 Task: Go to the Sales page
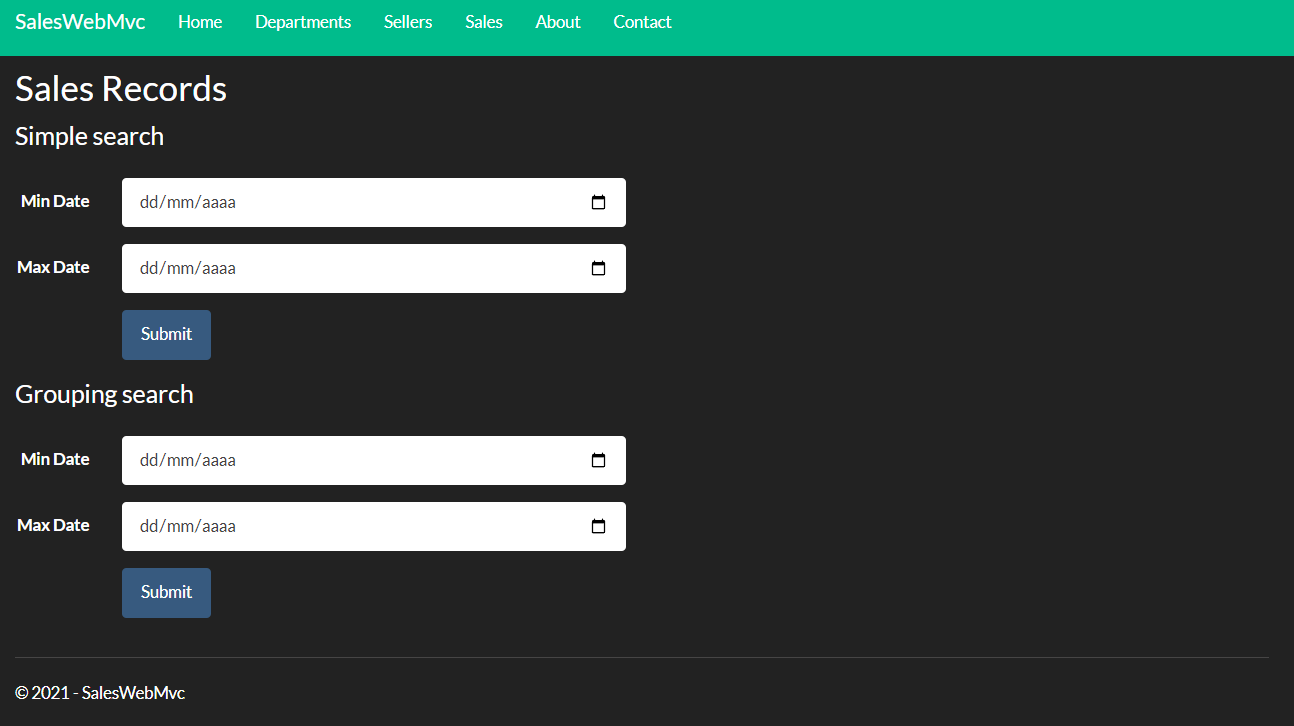[x=484, y=21]
